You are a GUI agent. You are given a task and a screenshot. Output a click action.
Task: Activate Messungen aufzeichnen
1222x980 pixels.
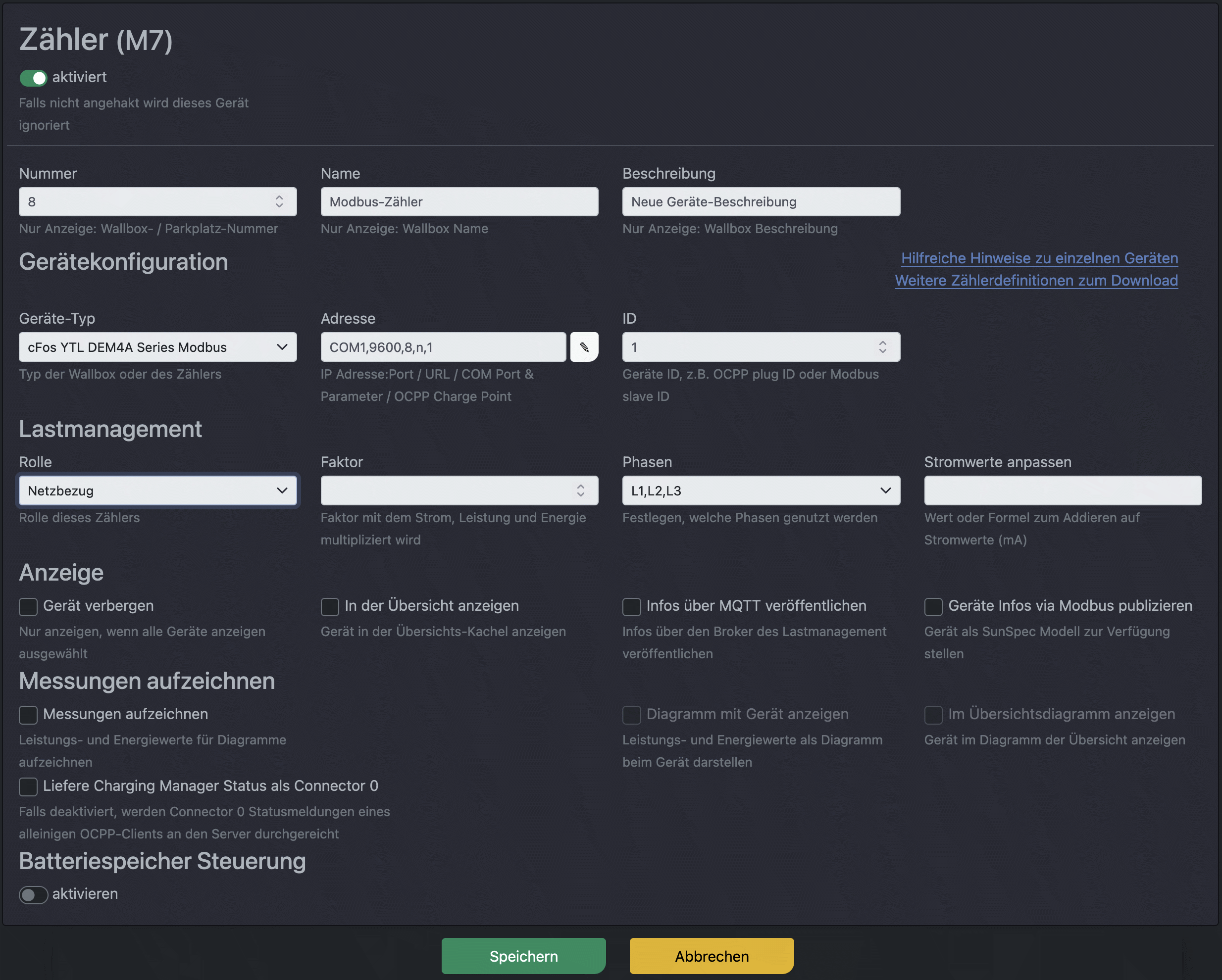pos(28,715)
